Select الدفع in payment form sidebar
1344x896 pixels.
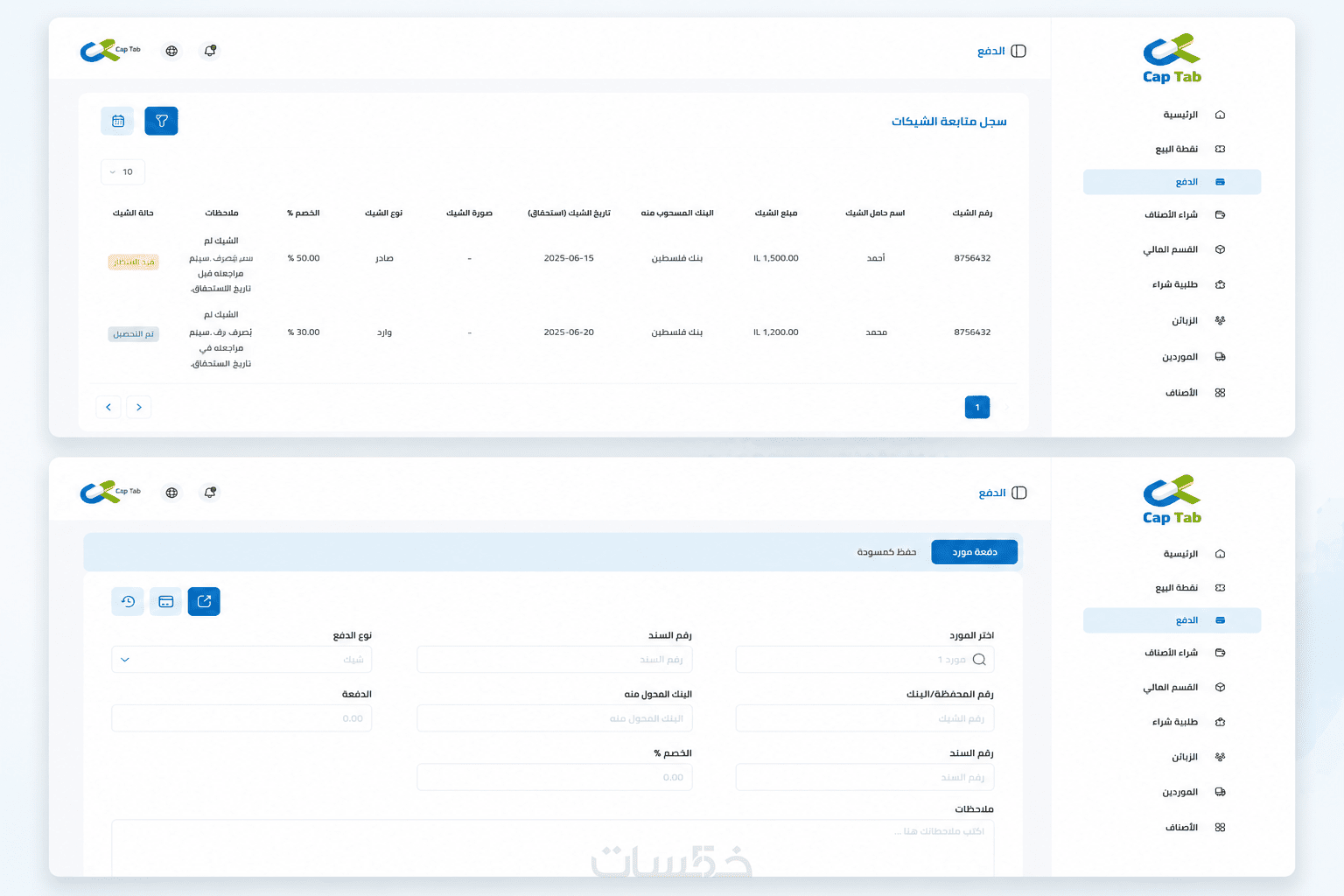coord(1172,620)
